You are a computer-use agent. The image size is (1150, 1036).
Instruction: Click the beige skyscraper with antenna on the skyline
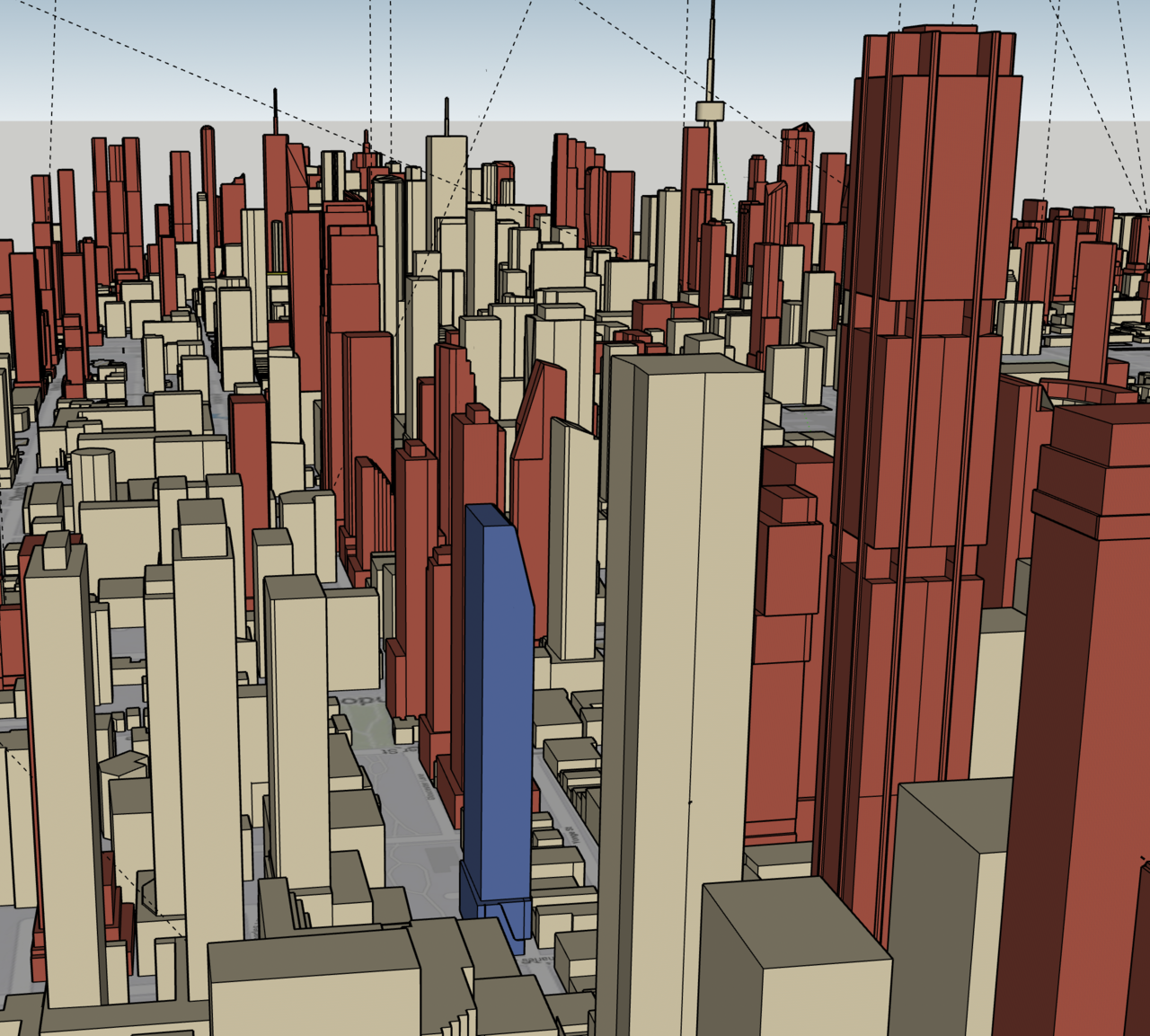coord(447,180)
